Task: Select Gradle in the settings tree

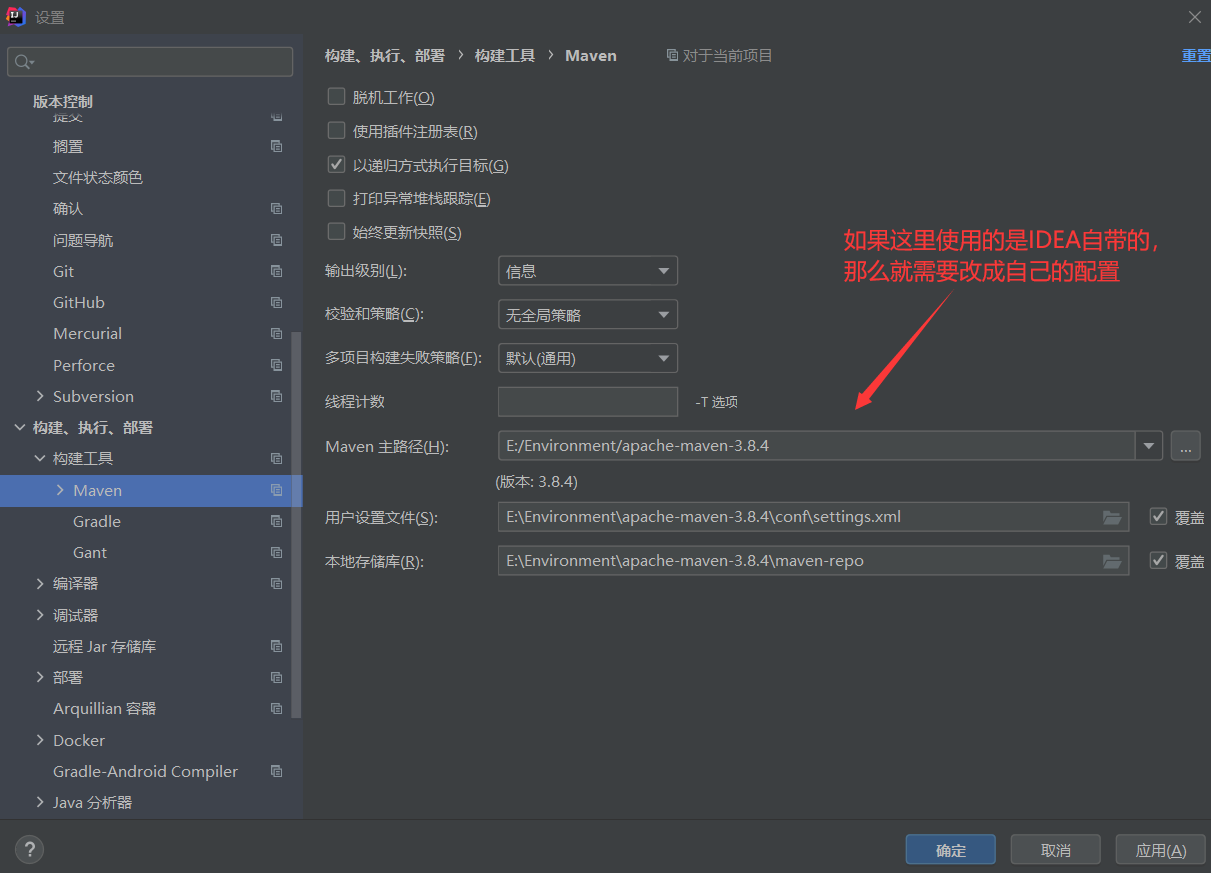Action: pos(97,521)
